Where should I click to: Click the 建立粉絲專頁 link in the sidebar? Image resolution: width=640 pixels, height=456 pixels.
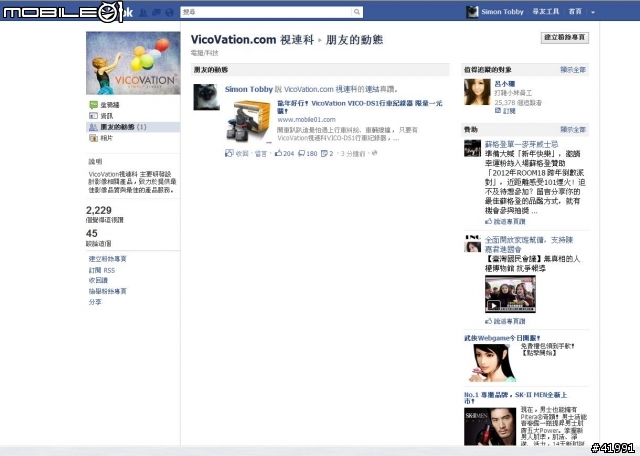point(108,259)
